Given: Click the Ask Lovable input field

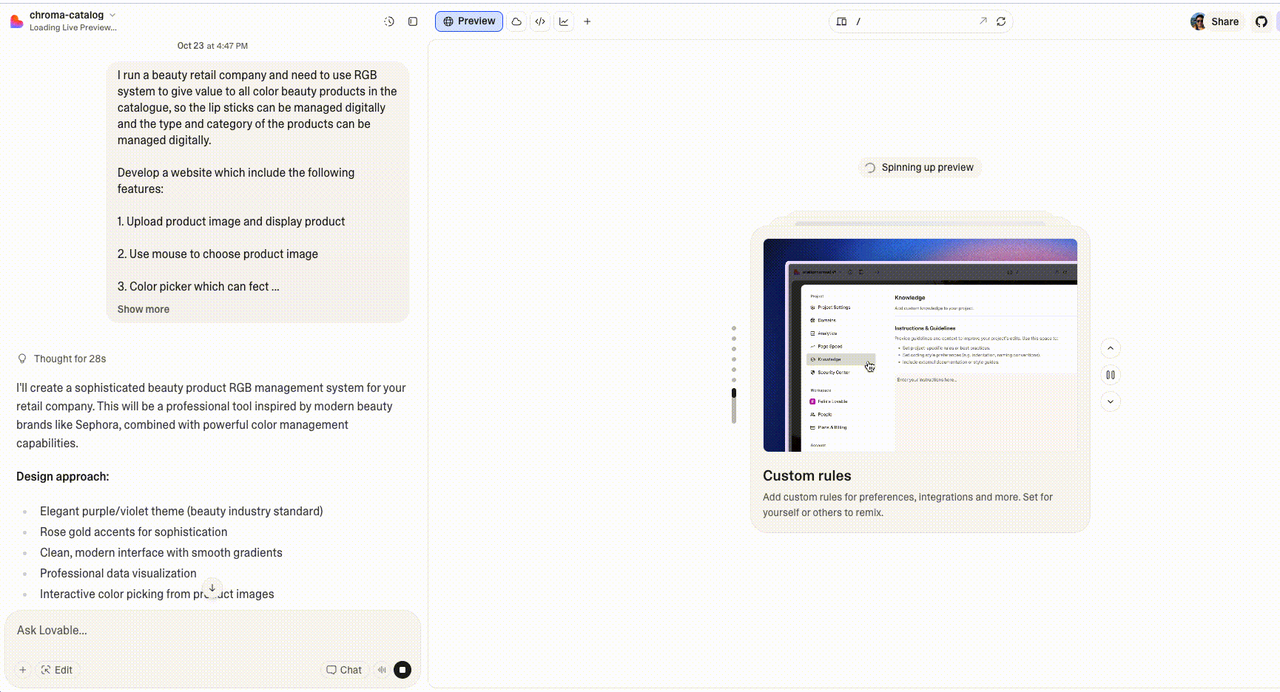Looking at the screenshot, I should click(200, 630).
